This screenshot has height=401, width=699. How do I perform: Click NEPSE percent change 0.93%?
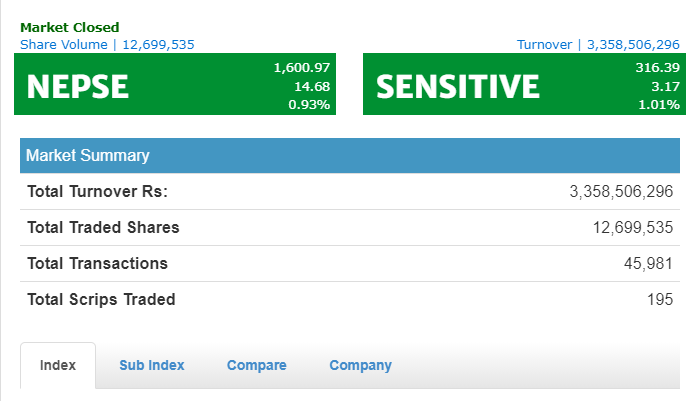(309, 104)
